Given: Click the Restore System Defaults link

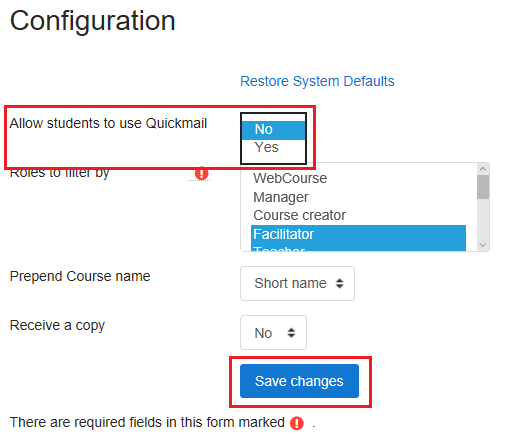Looking at the screenshot, I should [317, 81].
